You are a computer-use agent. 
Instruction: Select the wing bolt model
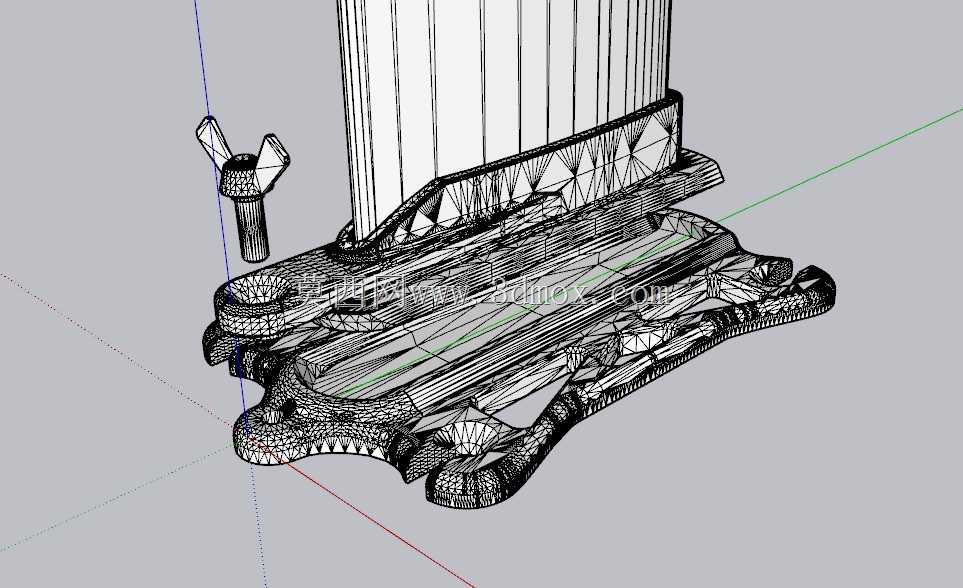click(x=243, y=187)
